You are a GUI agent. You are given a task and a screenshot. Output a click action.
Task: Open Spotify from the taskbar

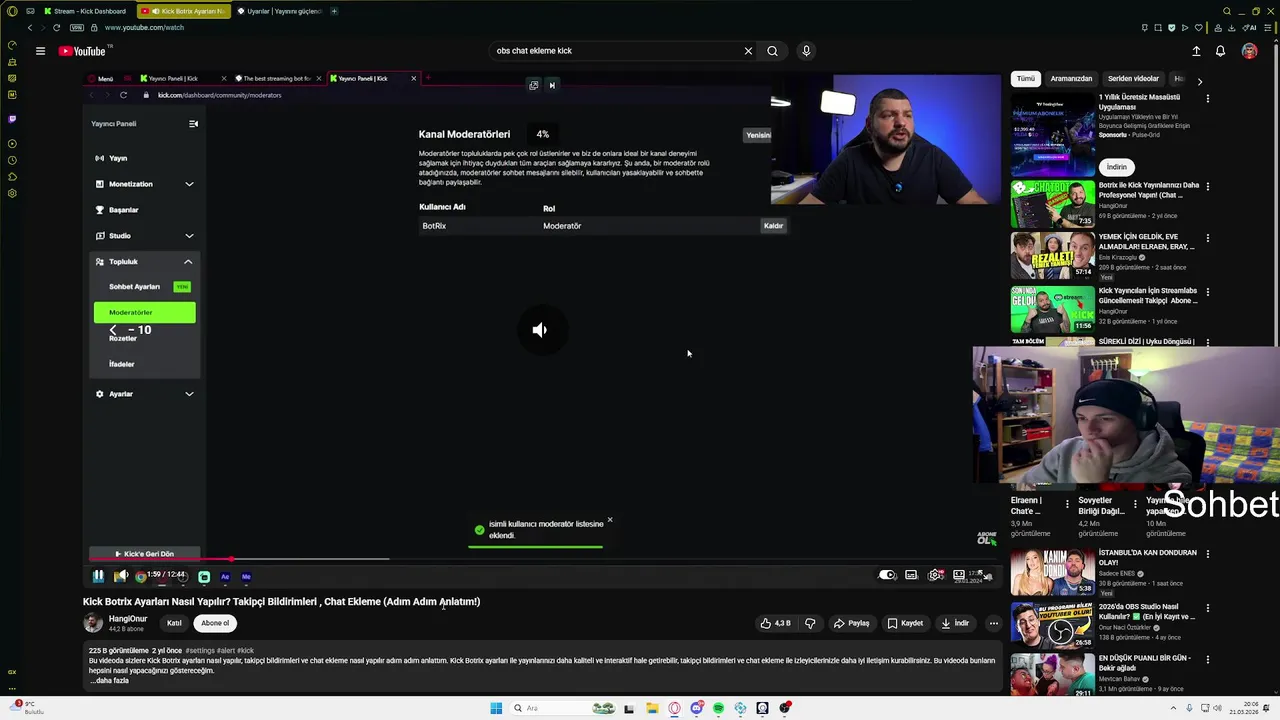(x=718, y=708)
